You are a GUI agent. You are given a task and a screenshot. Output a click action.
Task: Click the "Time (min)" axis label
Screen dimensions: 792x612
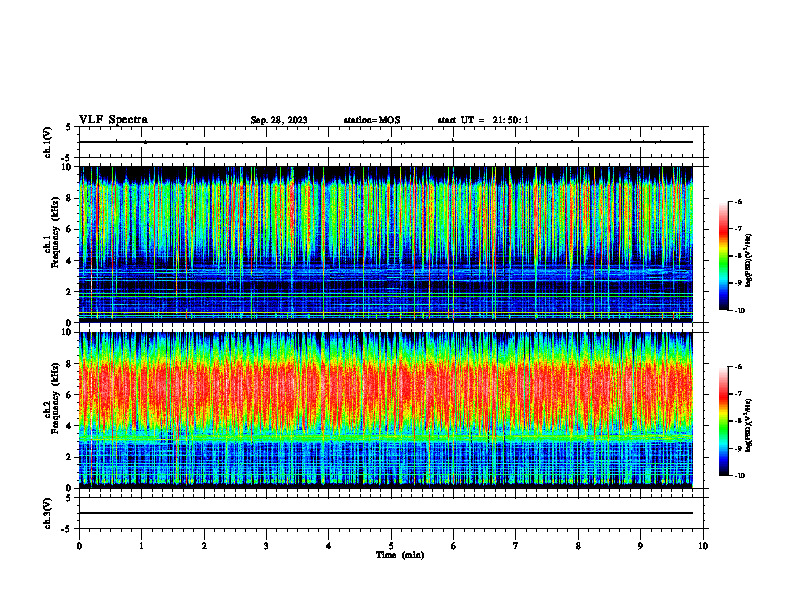pos(400,555)
